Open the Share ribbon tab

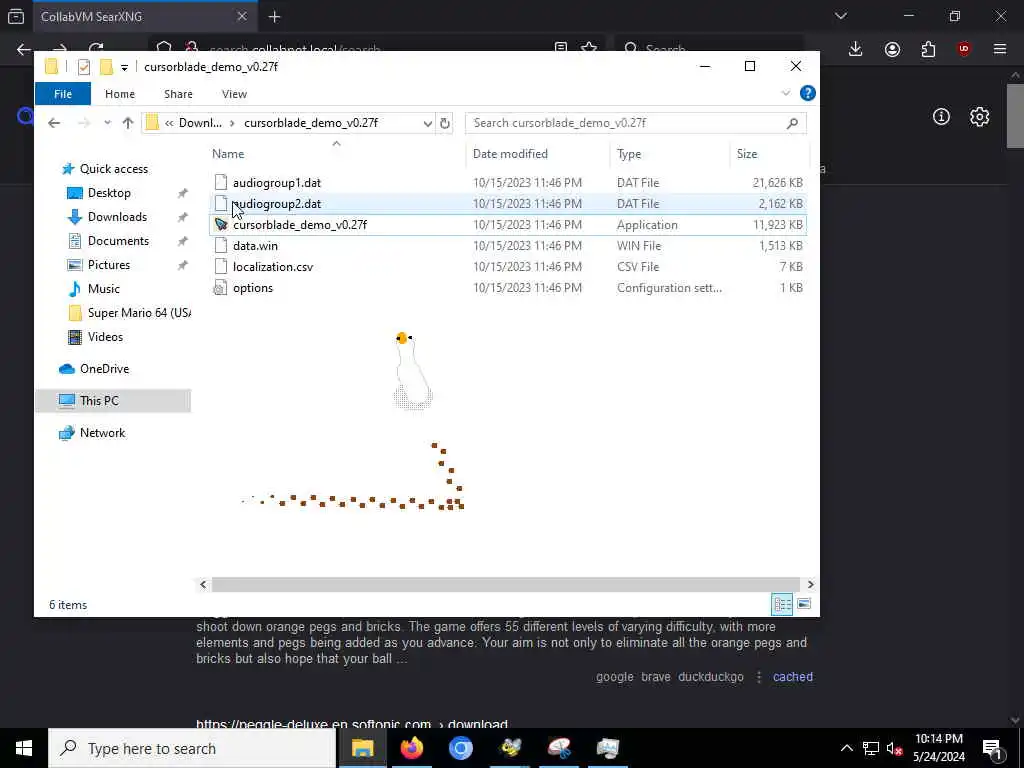click(178, 94)
